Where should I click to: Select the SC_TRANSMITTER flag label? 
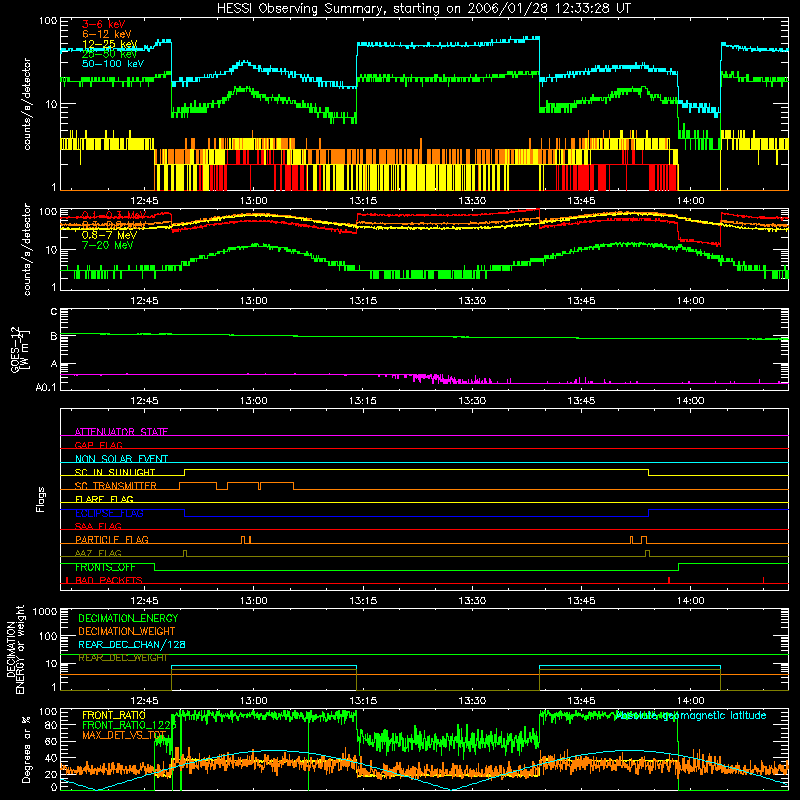pyautogui.click(x=115, y=485)
